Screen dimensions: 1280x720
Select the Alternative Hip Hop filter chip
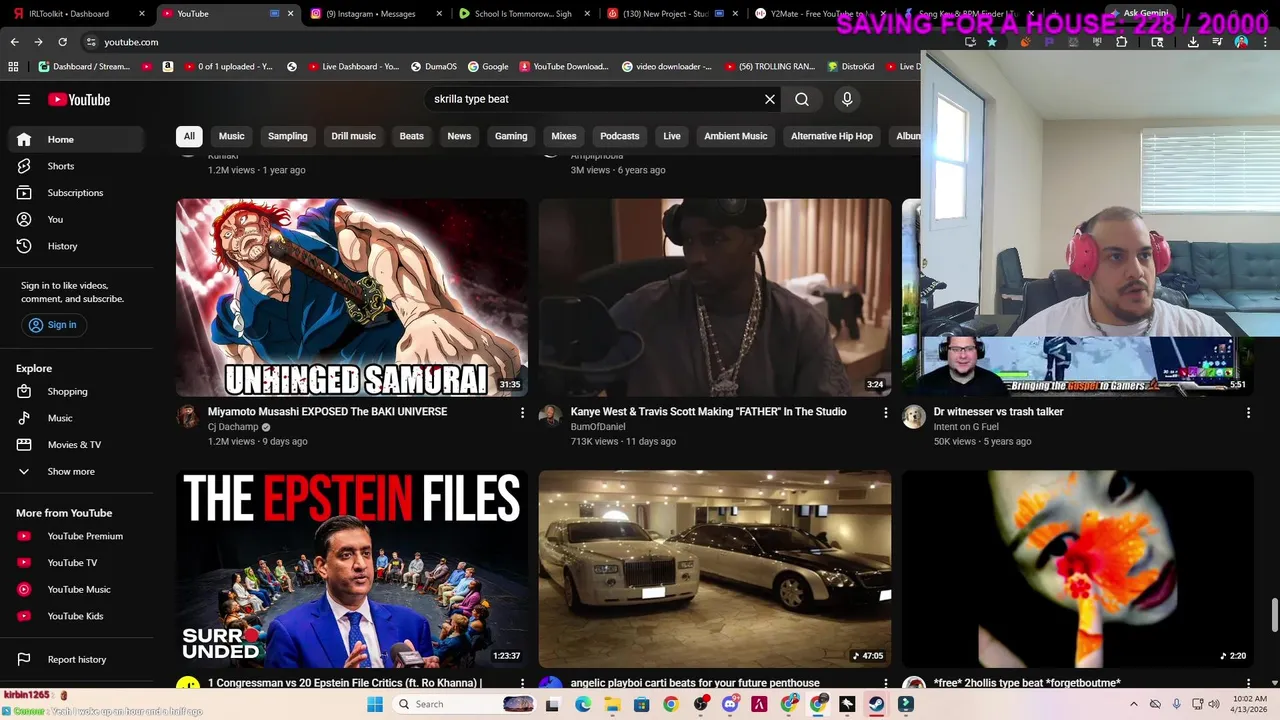tap(832, 136)
